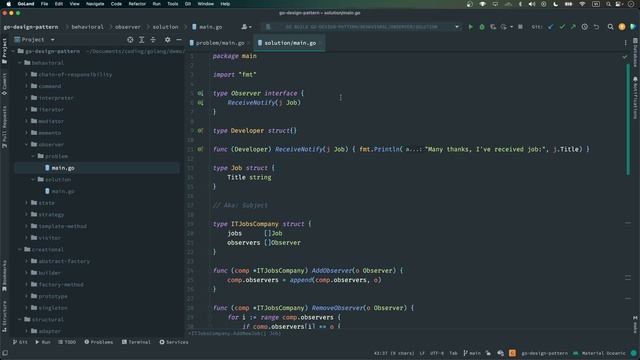The image size is (640, 360).
Task: Open the Commit tool window on left strip
Action: (4, 84)
